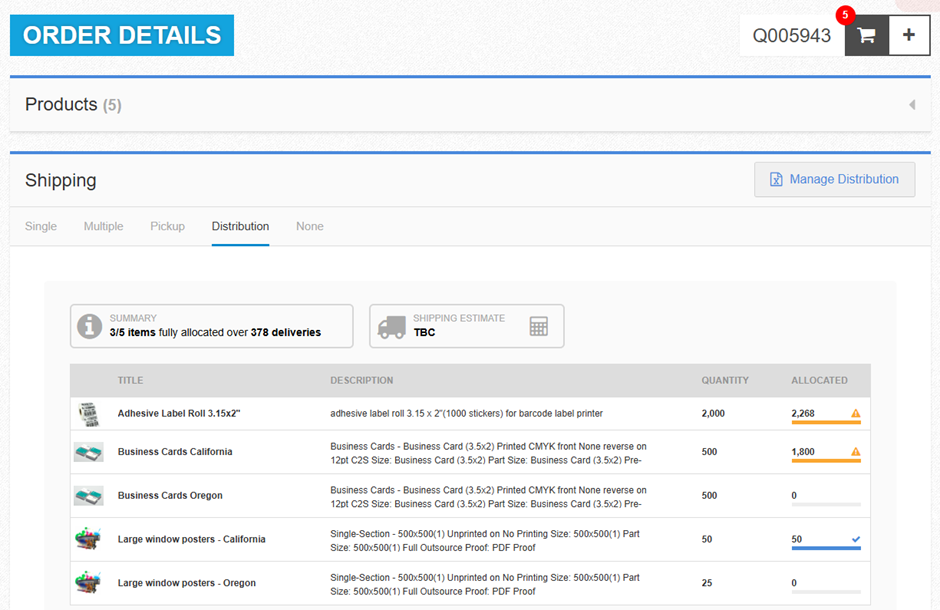Click the plus add button
940x610 pixels.
909,35
